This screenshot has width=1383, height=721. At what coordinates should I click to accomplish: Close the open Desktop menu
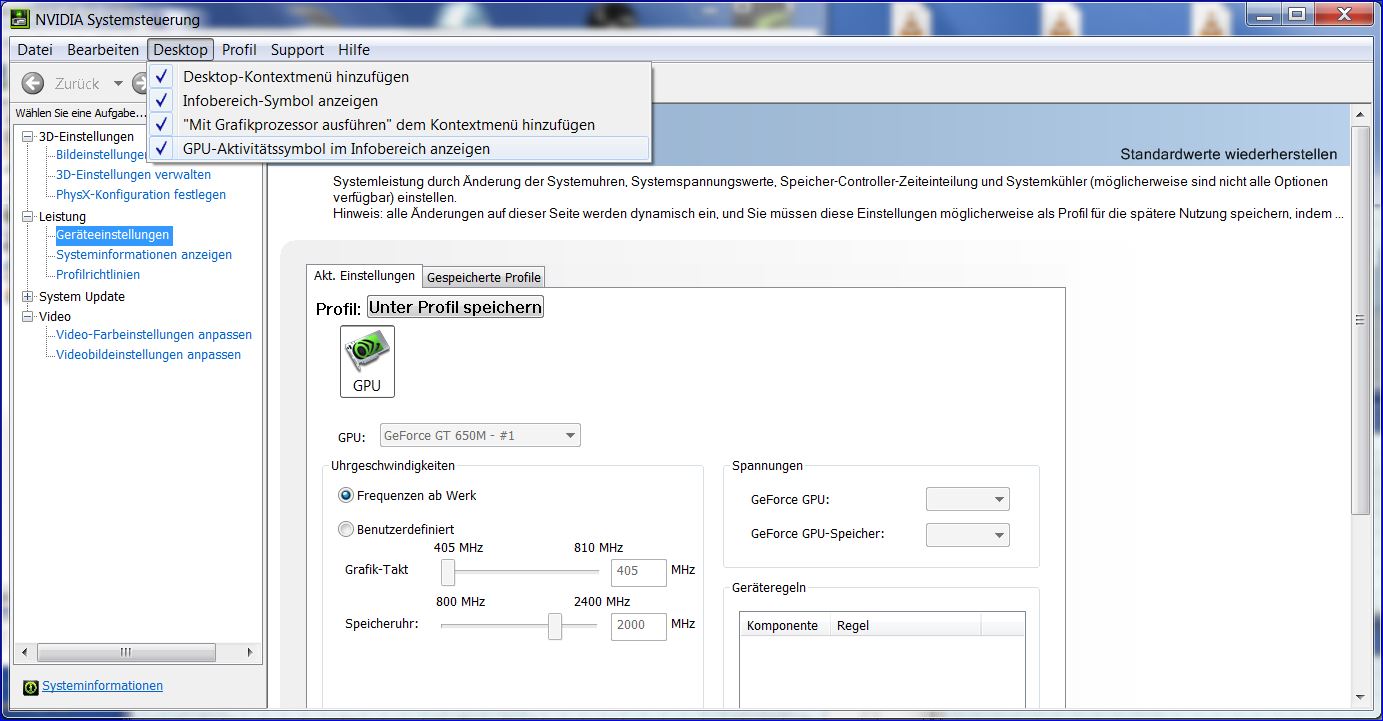click(180, 49)
